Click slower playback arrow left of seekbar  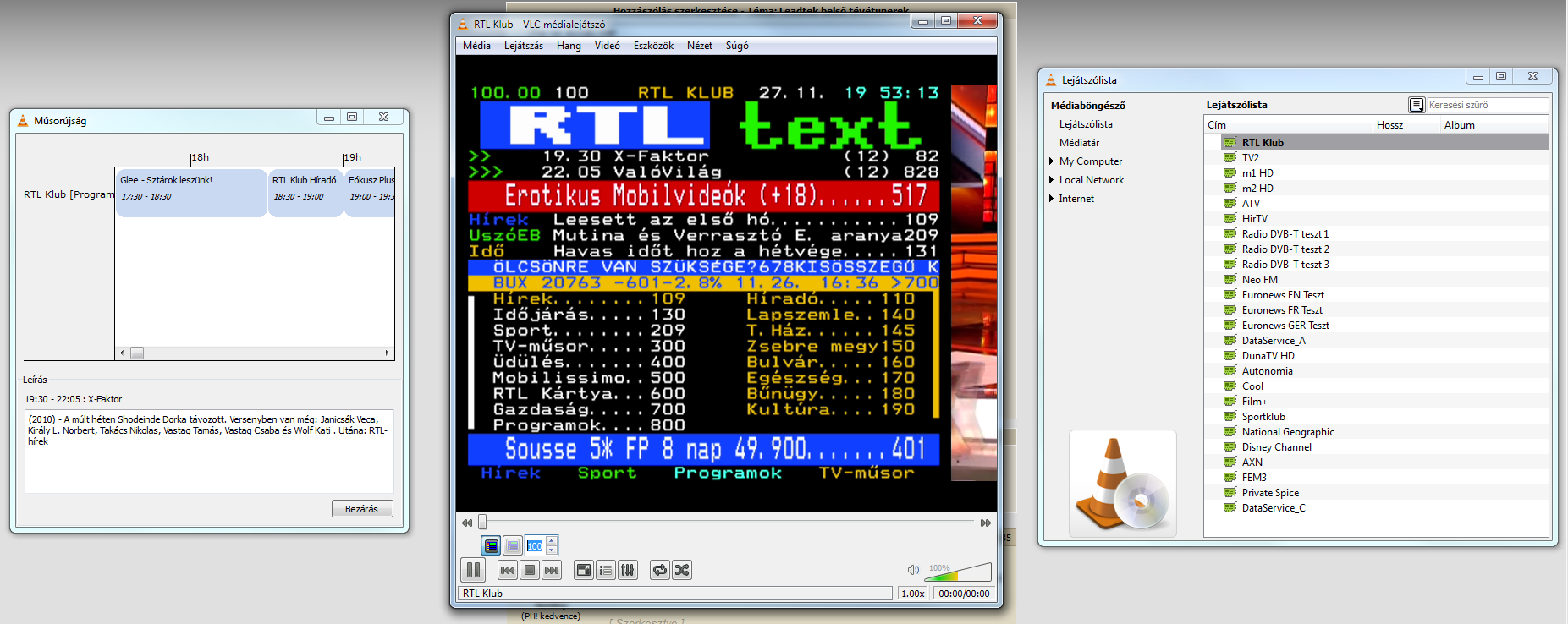467,523
